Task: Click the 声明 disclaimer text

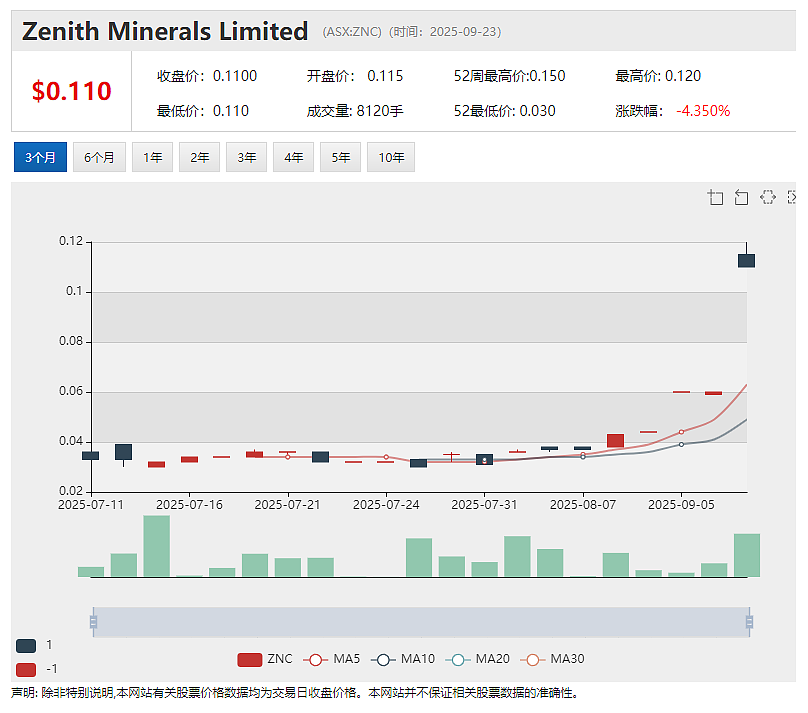Action: [x=294, y=693]
